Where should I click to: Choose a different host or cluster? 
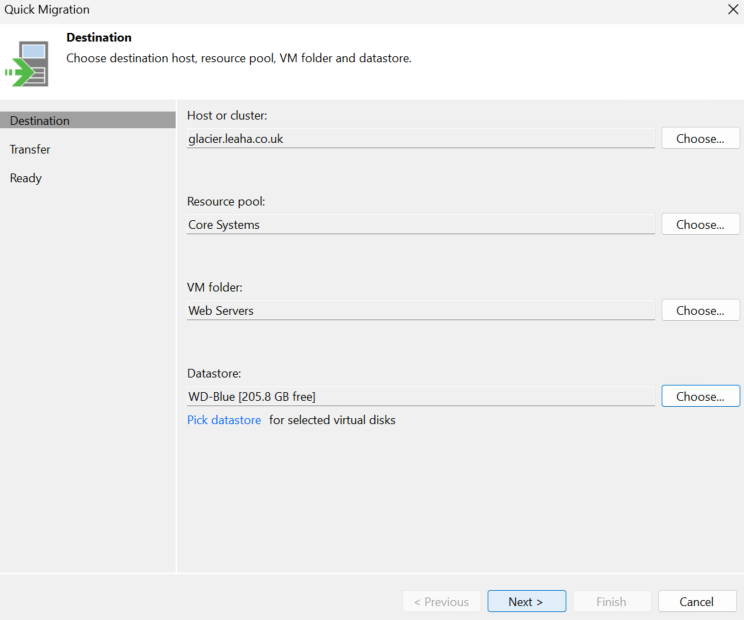click(700, 139)
